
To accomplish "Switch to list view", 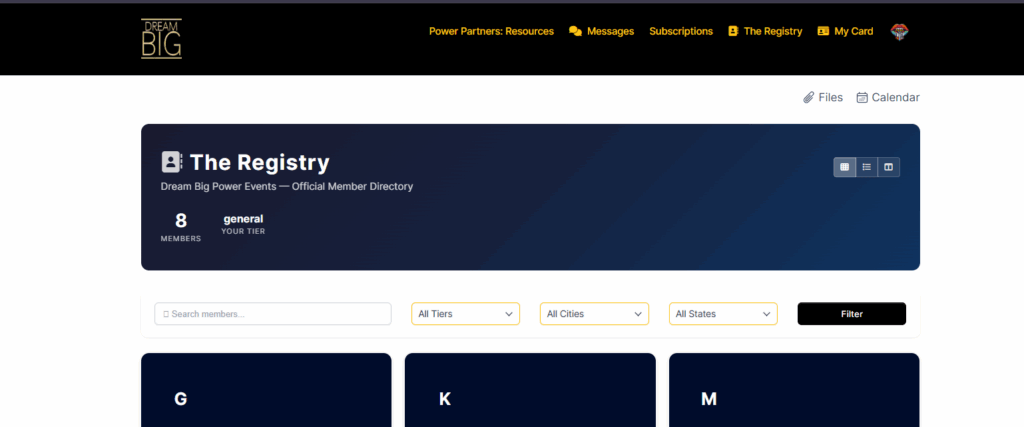I will point(867,167).
